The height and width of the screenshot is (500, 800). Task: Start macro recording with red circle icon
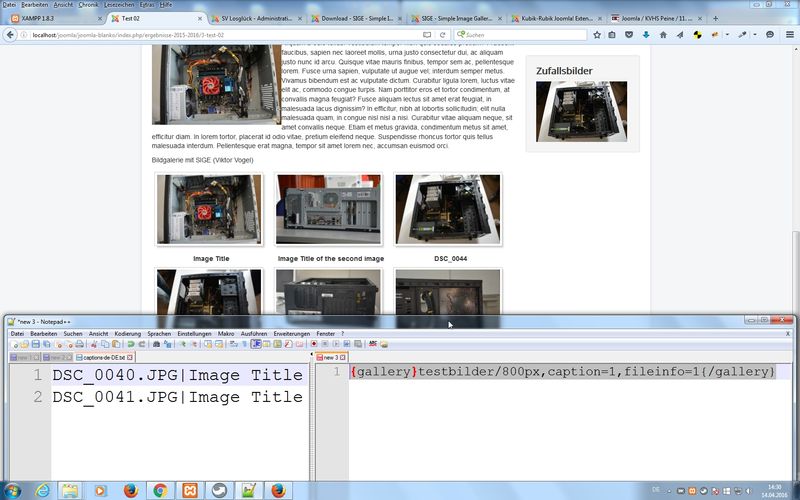(x=314, y=344)
